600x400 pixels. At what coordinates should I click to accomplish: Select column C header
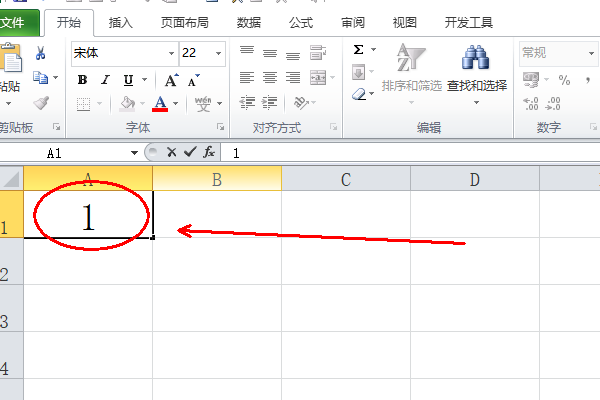pyautogui.click(x=346, y=179)
